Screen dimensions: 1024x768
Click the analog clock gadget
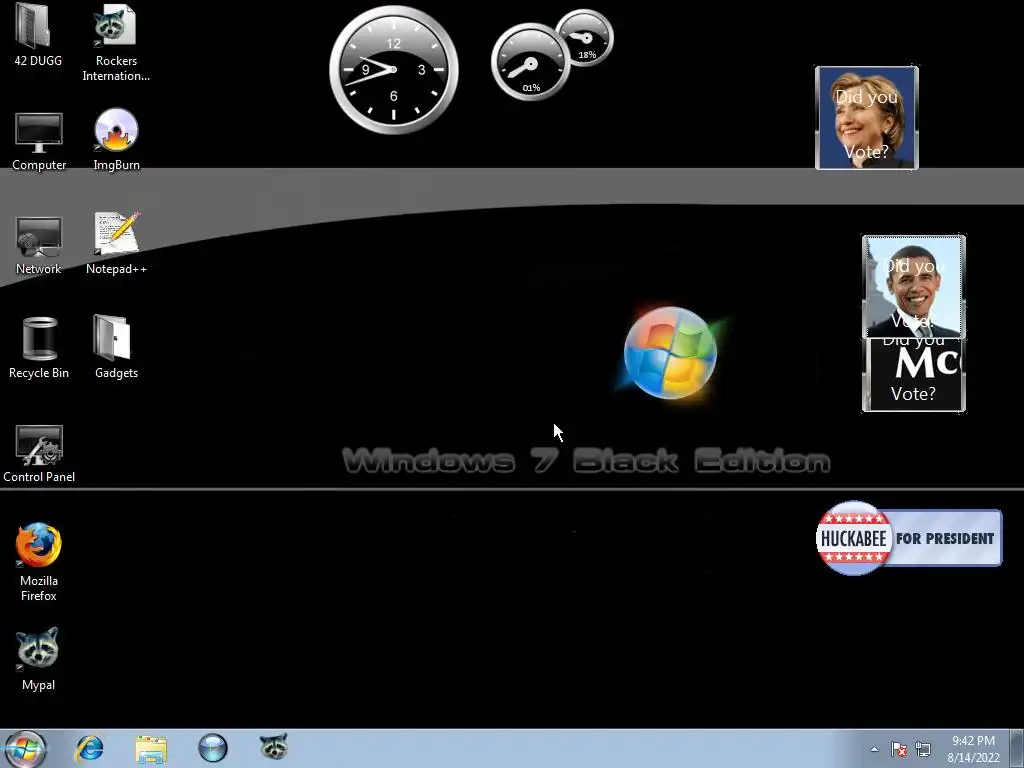(x=394, y=70)
